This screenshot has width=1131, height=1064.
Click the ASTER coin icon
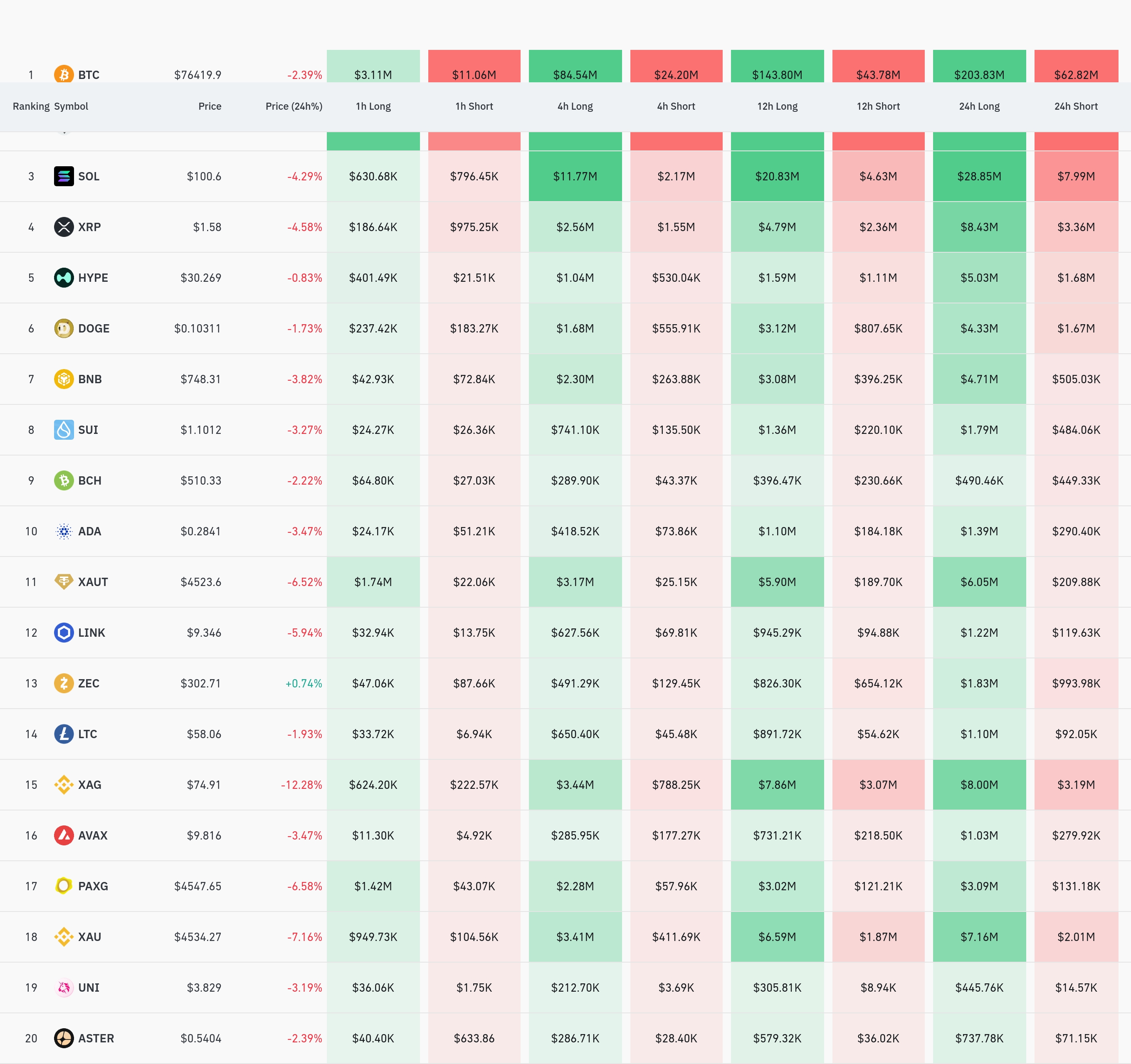tap(64, 1038)
